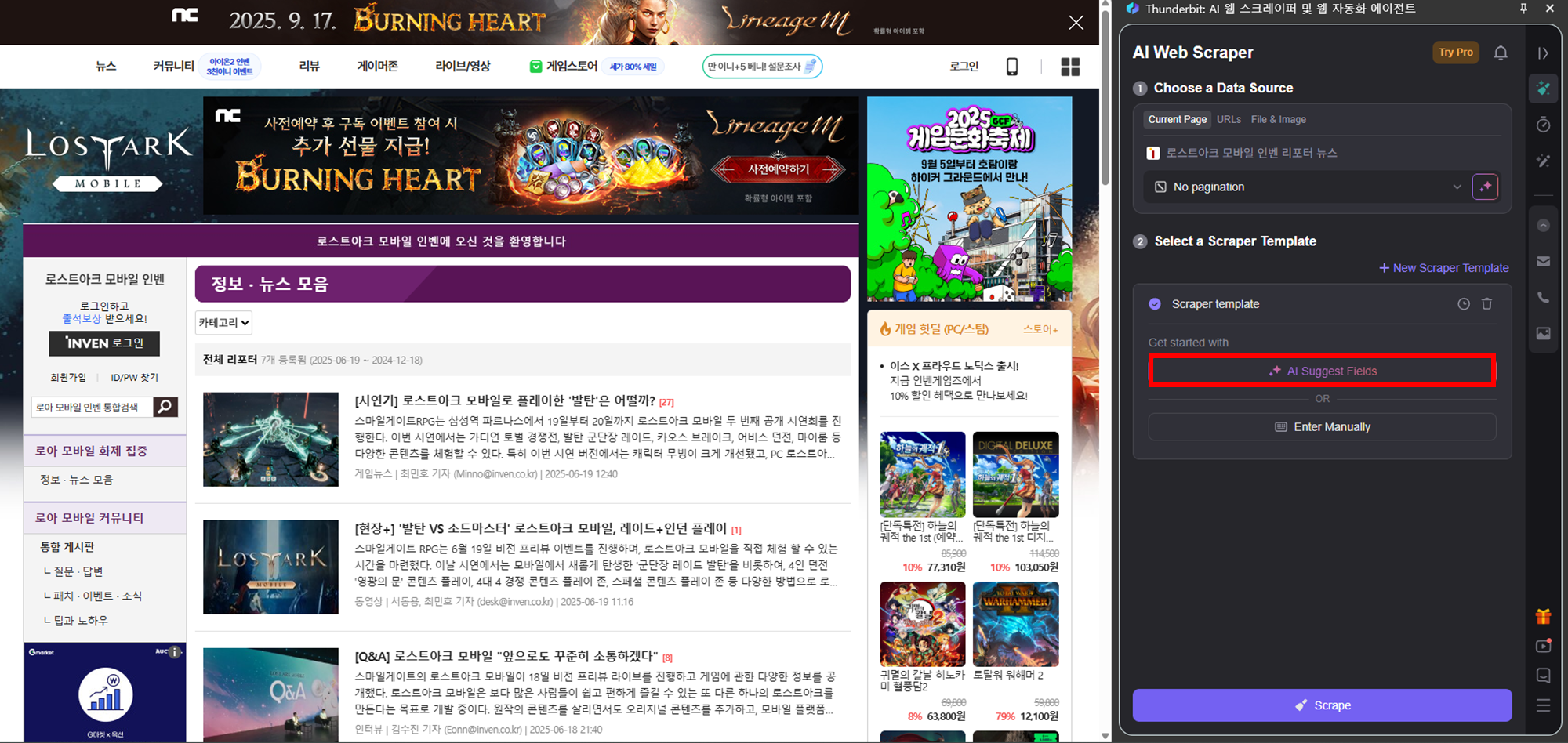This screenshot has height=743, width=1568.
Task: Open the 리뷰 menu item
Action: 310,67
